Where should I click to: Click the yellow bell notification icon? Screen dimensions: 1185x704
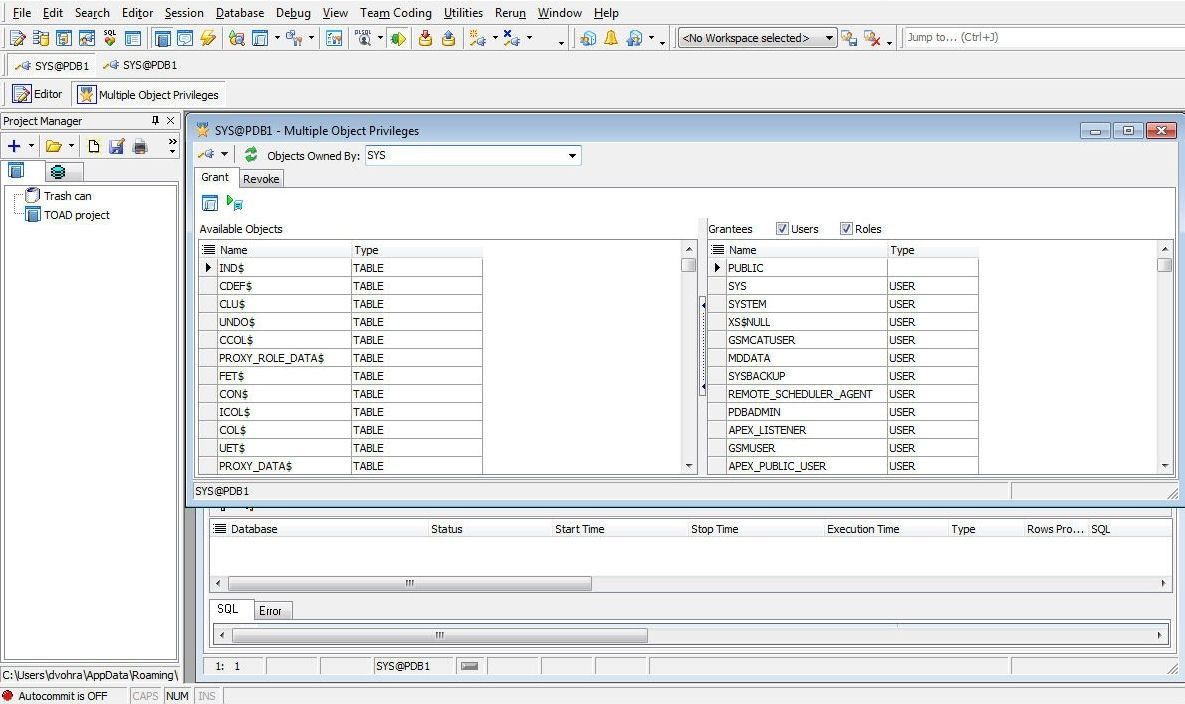[611, 38]
